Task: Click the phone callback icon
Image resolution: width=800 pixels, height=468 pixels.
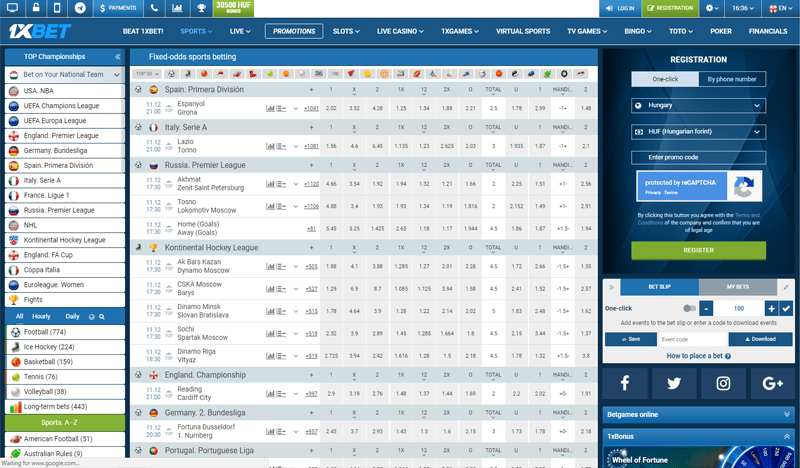Action: (153, 8)
